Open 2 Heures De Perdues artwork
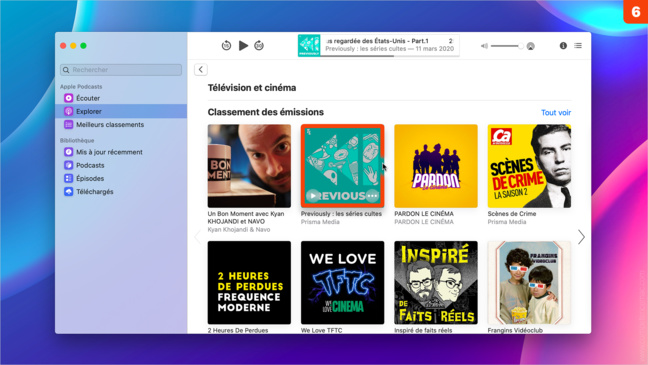Screen dimensions: 648x365 point(249,283)
